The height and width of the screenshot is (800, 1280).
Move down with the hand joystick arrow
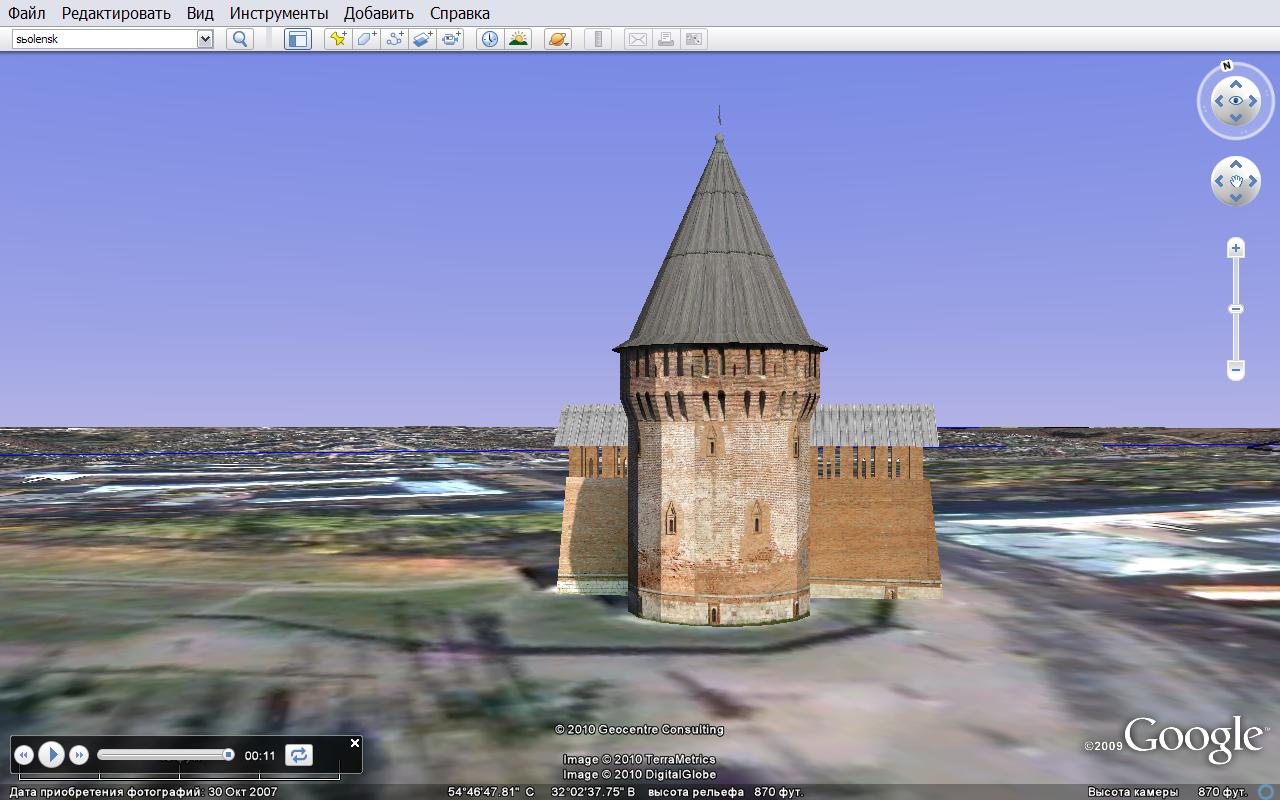pyautogui.click(x=1236, y=198)
